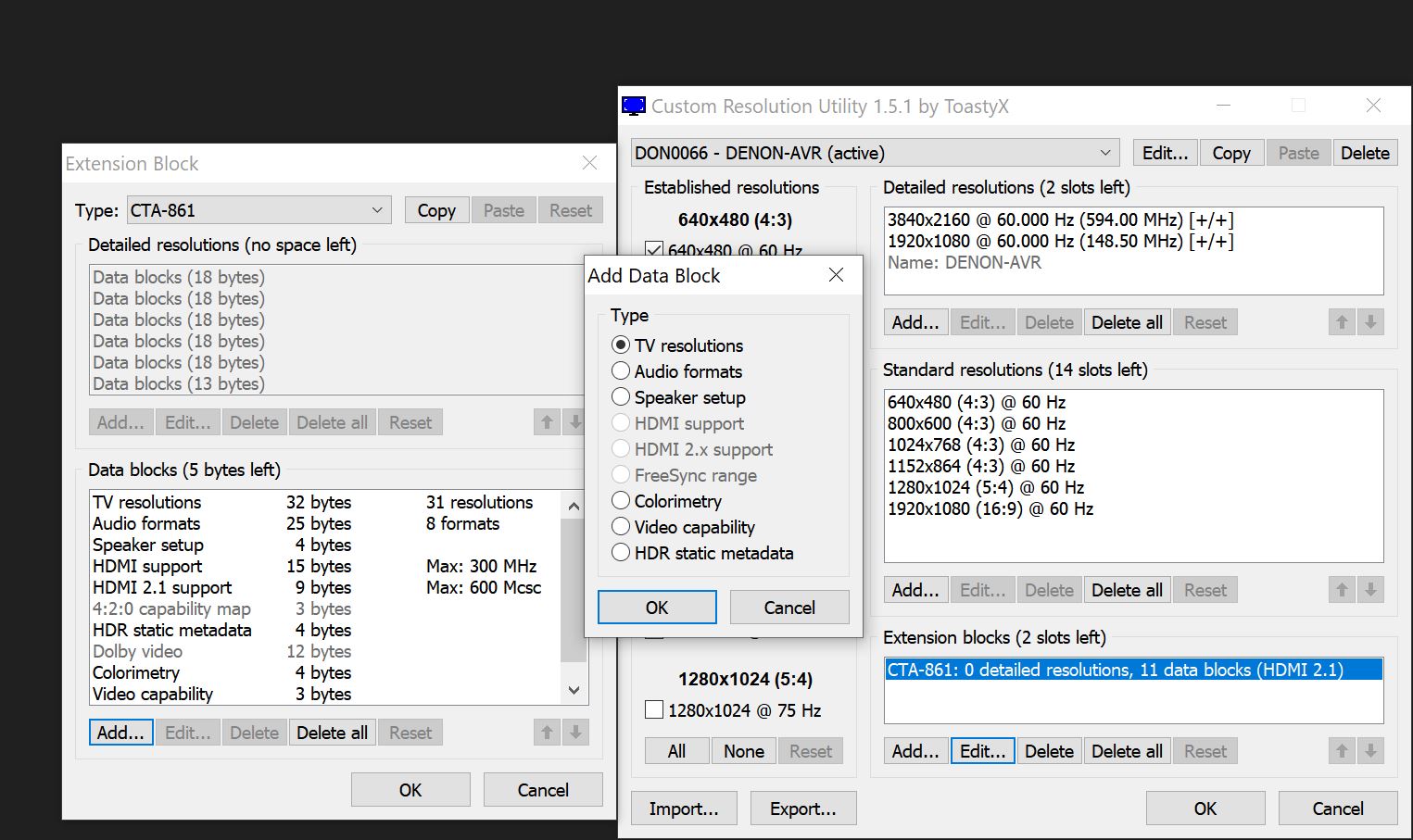Click the Export... button
The width and height of the screenshot is (1413, 840).
click(802, 809)
